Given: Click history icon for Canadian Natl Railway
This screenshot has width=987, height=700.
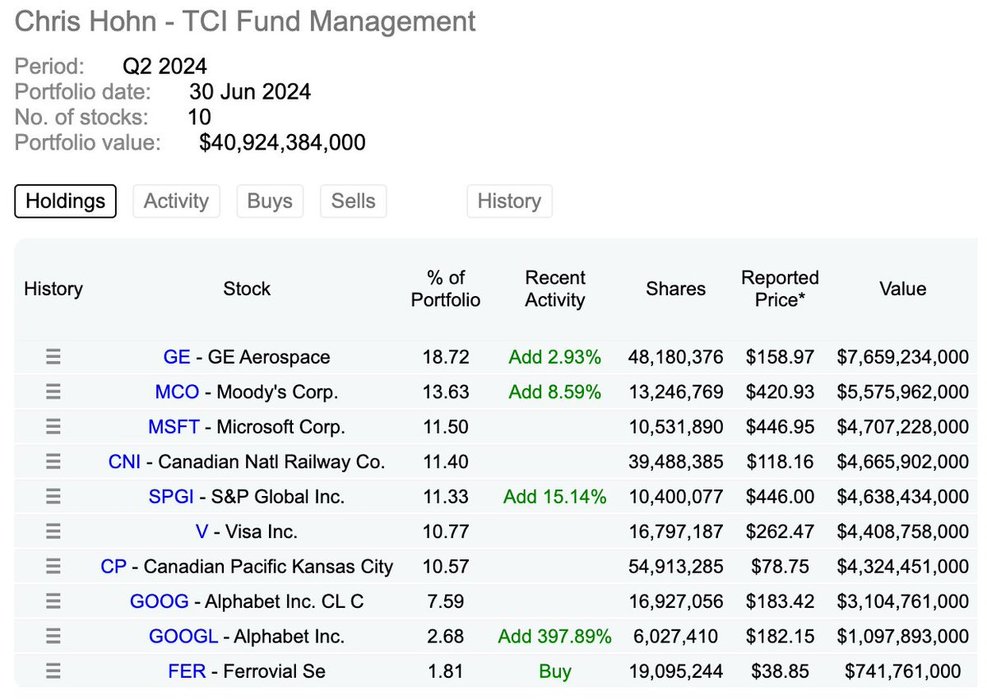Looking at the screenshot, I should tap(53, 462).
